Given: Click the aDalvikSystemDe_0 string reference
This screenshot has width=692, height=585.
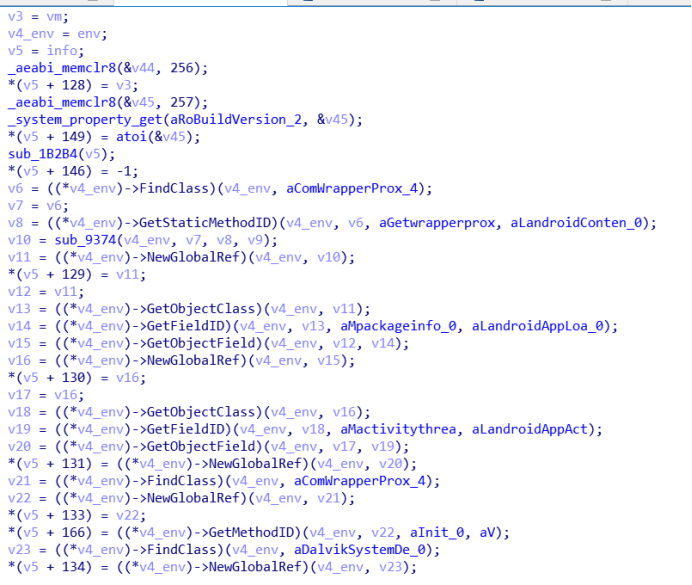Looking at the screenshot, I should point(360,550).
